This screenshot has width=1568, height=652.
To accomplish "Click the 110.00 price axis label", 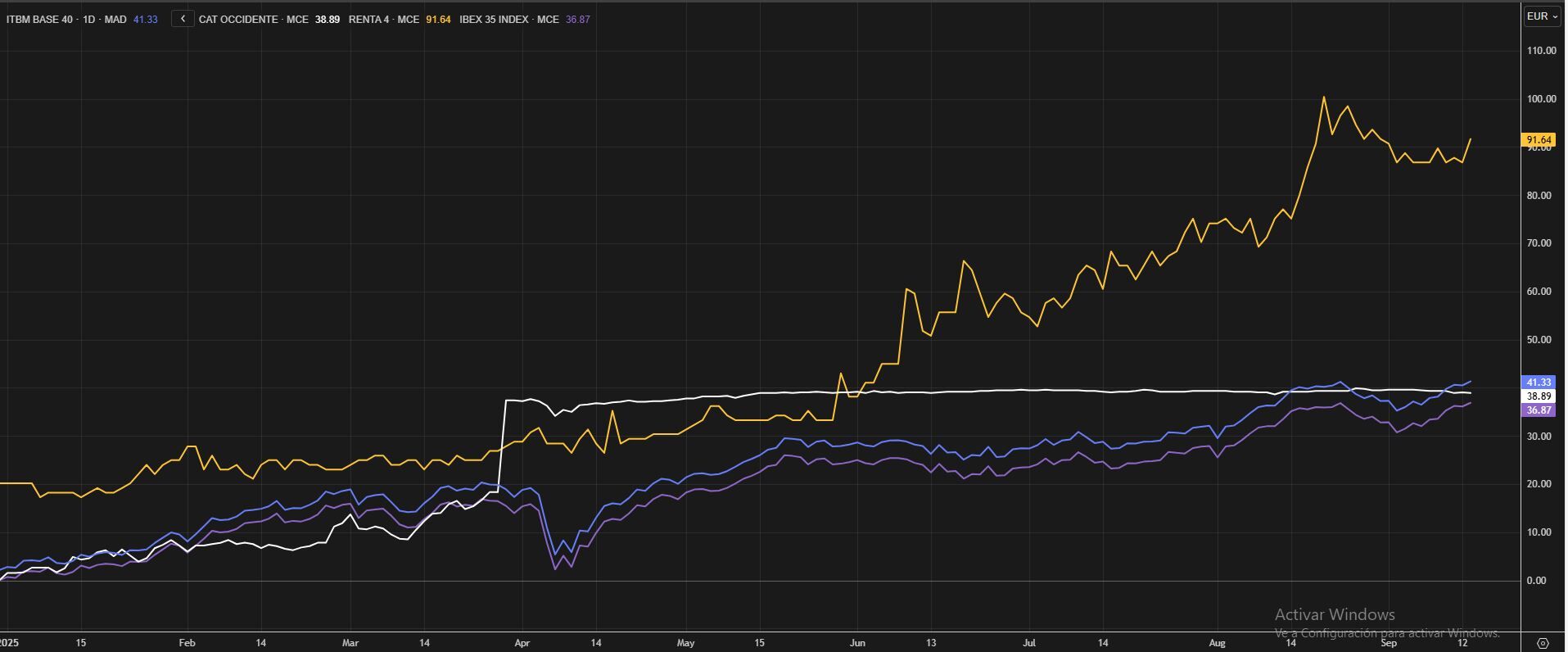I will tap(1541, 51).
